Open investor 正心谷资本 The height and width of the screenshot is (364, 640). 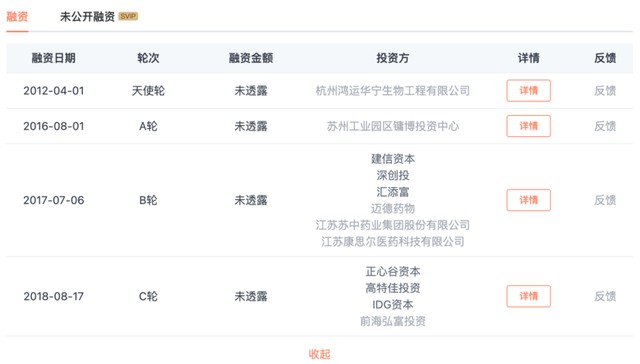pyautogui.click(x=393, y=271)
